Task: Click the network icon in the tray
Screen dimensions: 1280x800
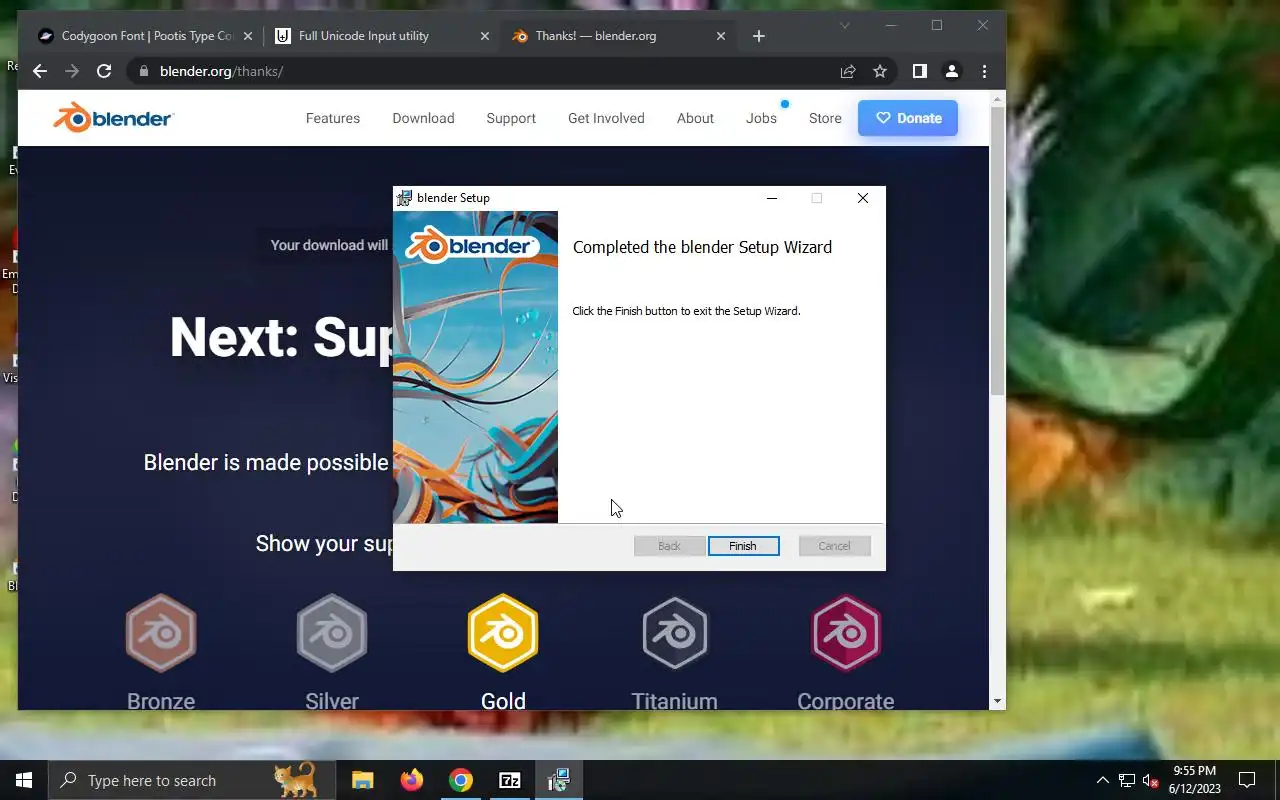Action: pyautogui.click(x=1127, y=780)
